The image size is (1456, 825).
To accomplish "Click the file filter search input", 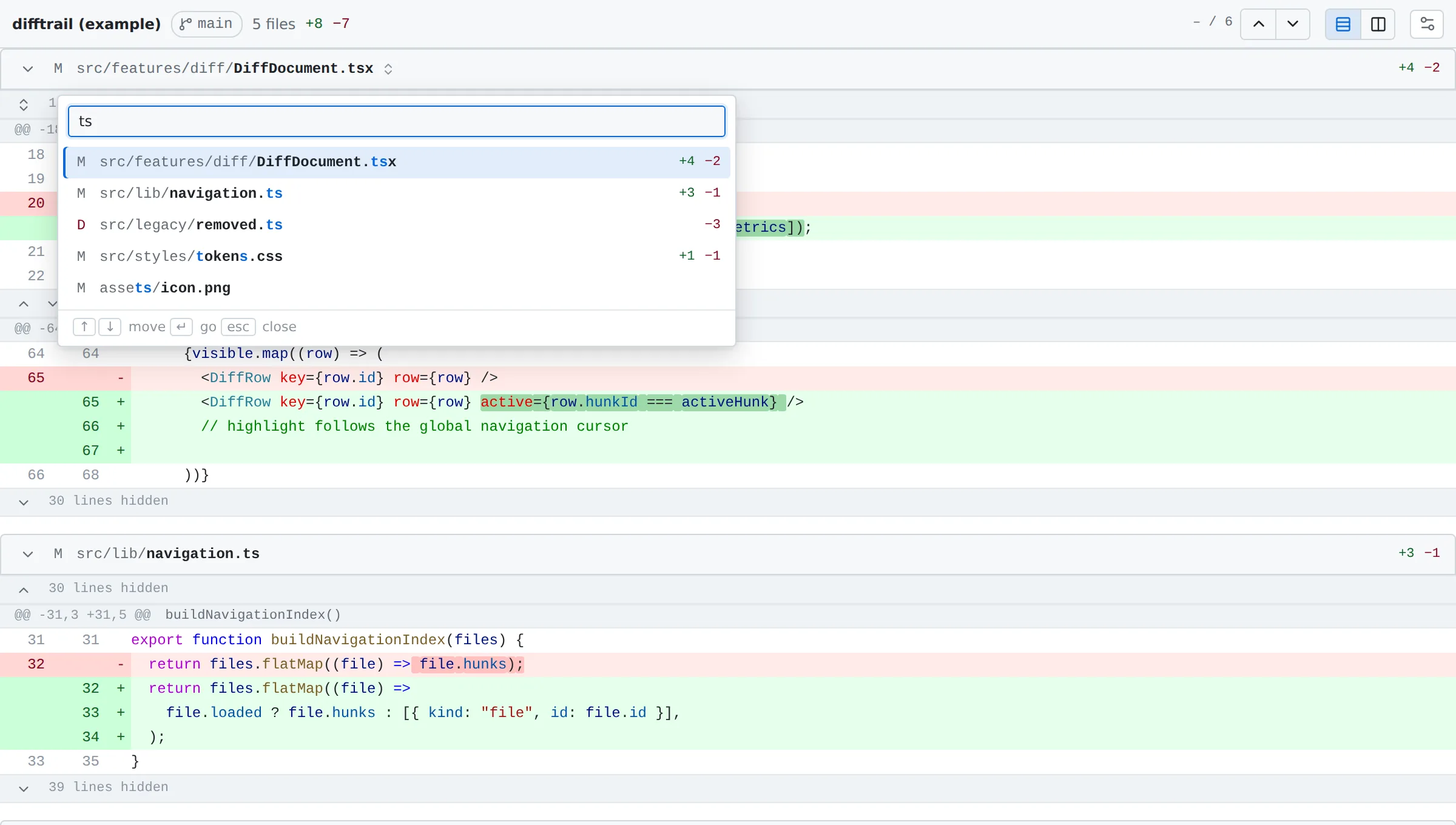I will (x=396, y=121).
